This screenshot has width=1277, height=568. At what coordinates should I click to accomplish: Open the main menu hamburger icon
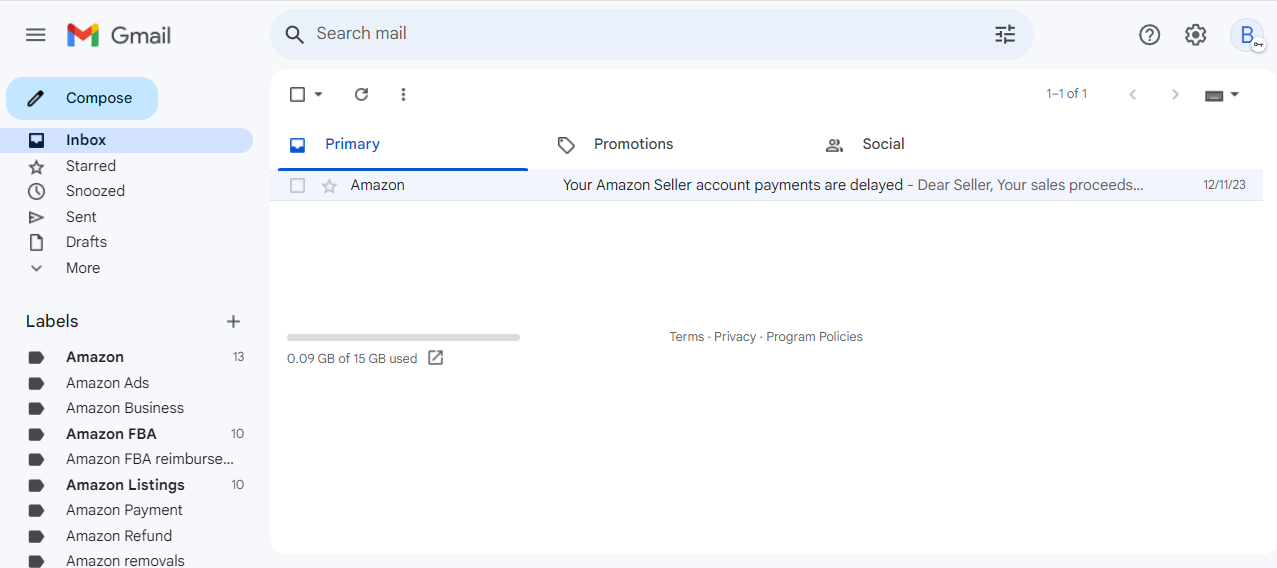36,35
